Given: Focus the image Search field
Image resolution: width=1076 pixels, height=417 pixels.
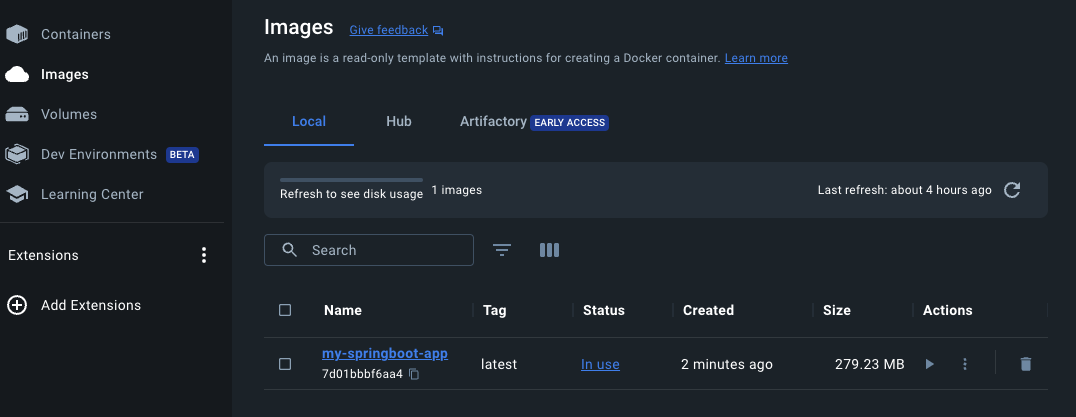Looking at the screenshot, I should 369,250.
